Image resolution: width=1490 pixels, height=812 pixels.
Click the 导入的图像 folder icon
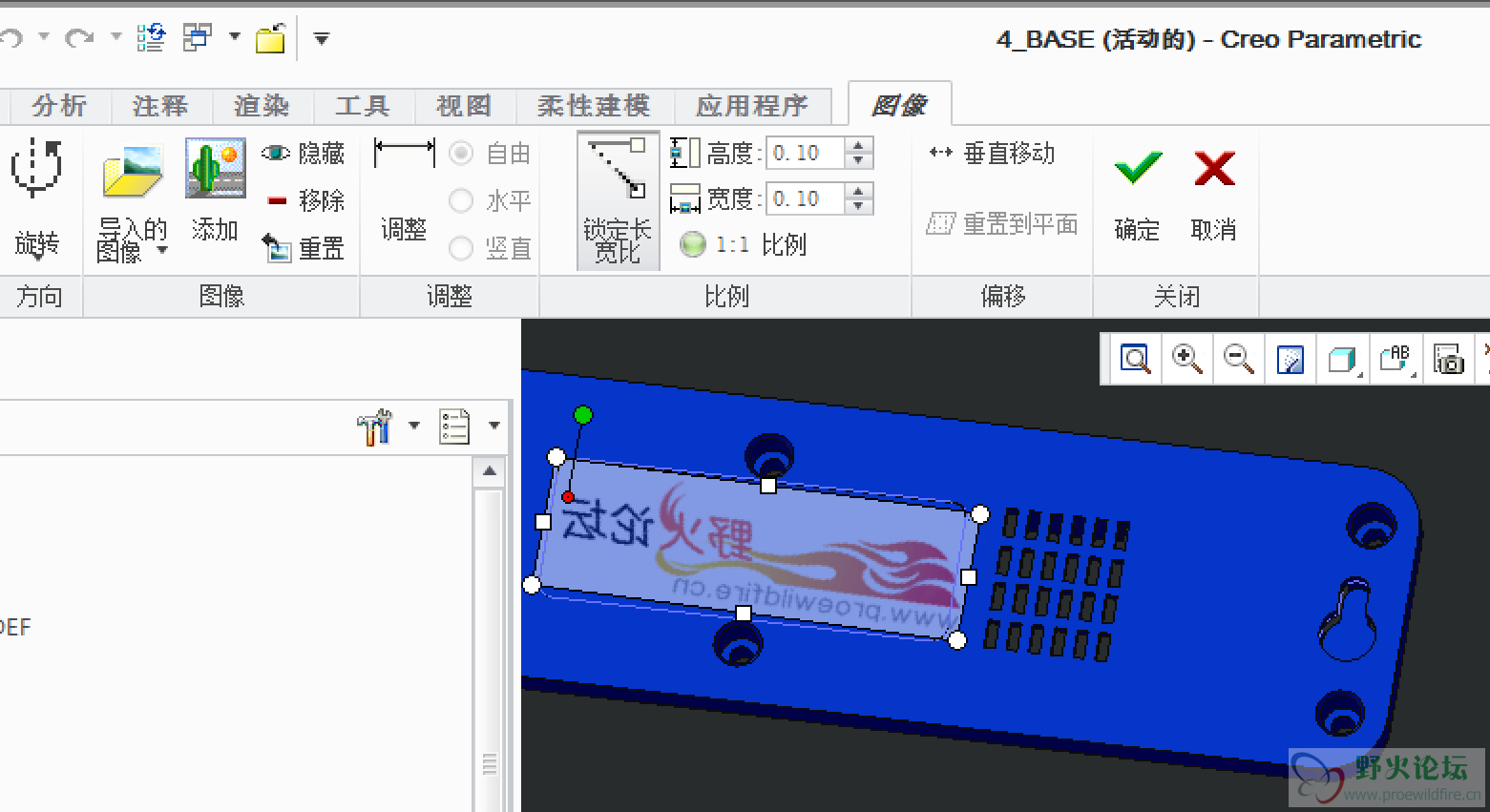(133, 172)
